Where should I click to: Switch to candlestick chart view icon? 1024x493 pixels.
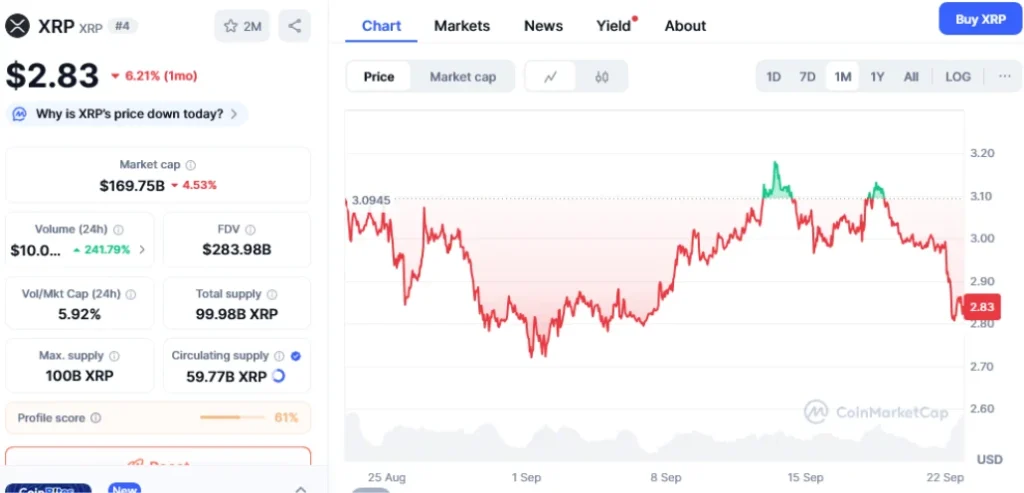pyautogui.click(x=602, y=77)
